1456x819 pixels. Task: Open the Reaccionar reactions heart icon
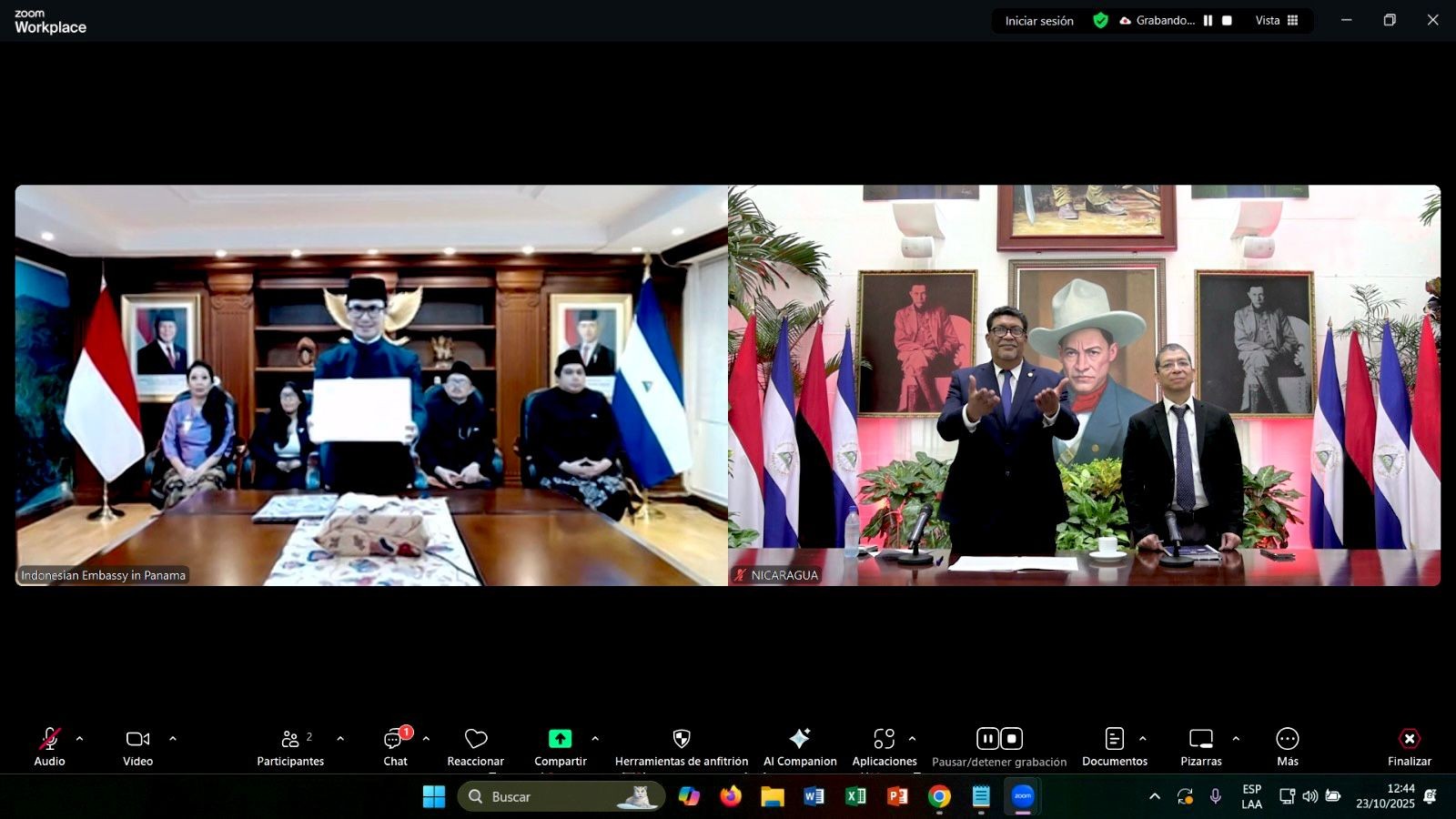pos(475,739)
